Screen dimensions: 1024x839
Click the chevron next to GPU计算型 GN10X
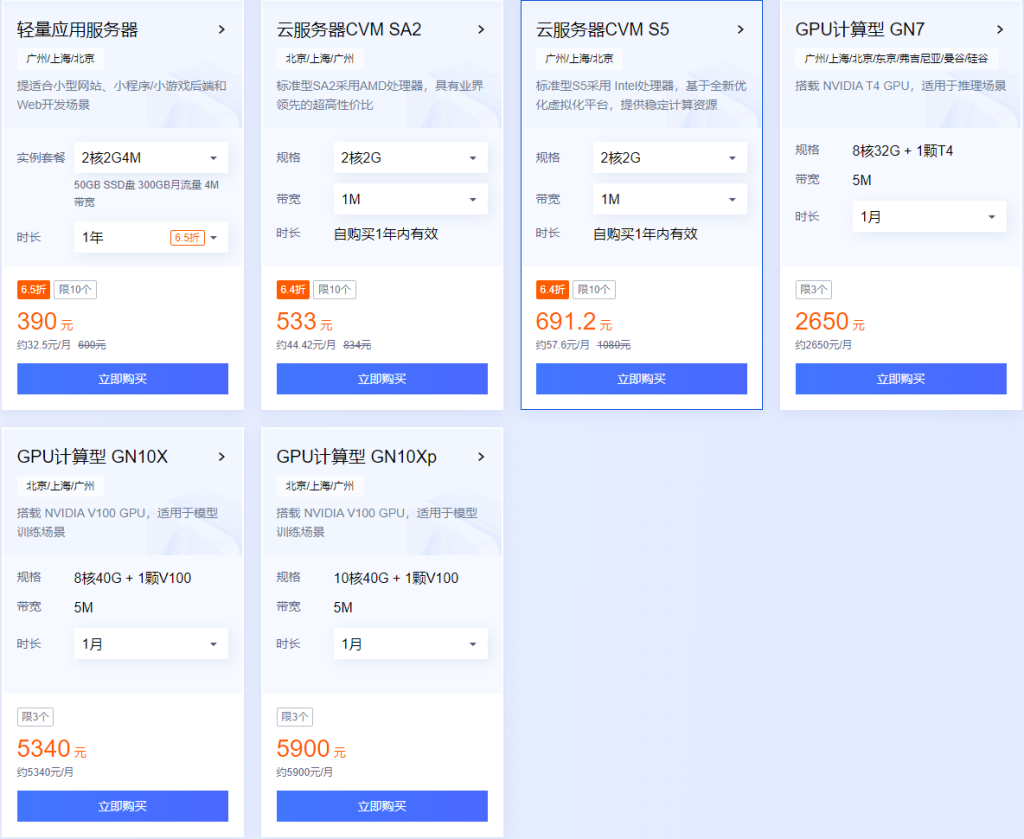(221, 457)
